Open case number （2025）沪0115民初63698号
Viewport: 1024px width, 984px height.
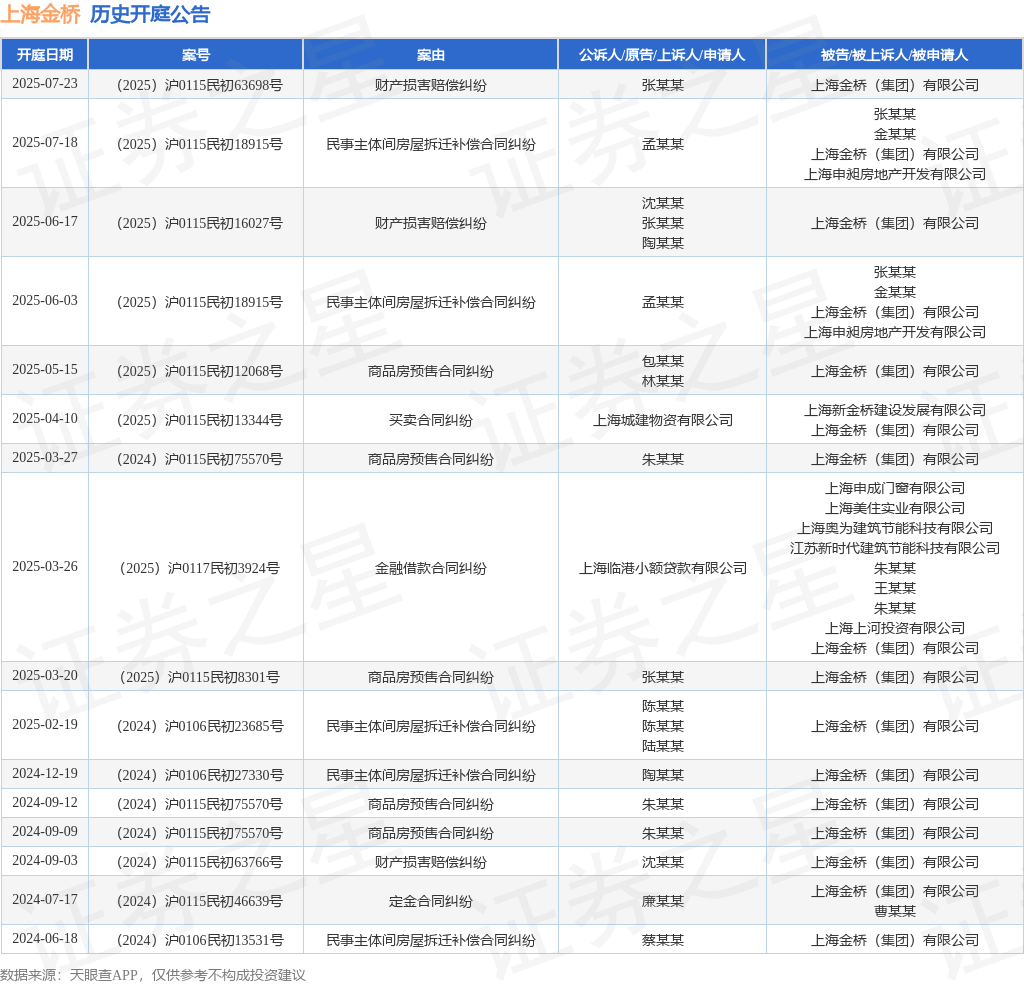point(196,85)
